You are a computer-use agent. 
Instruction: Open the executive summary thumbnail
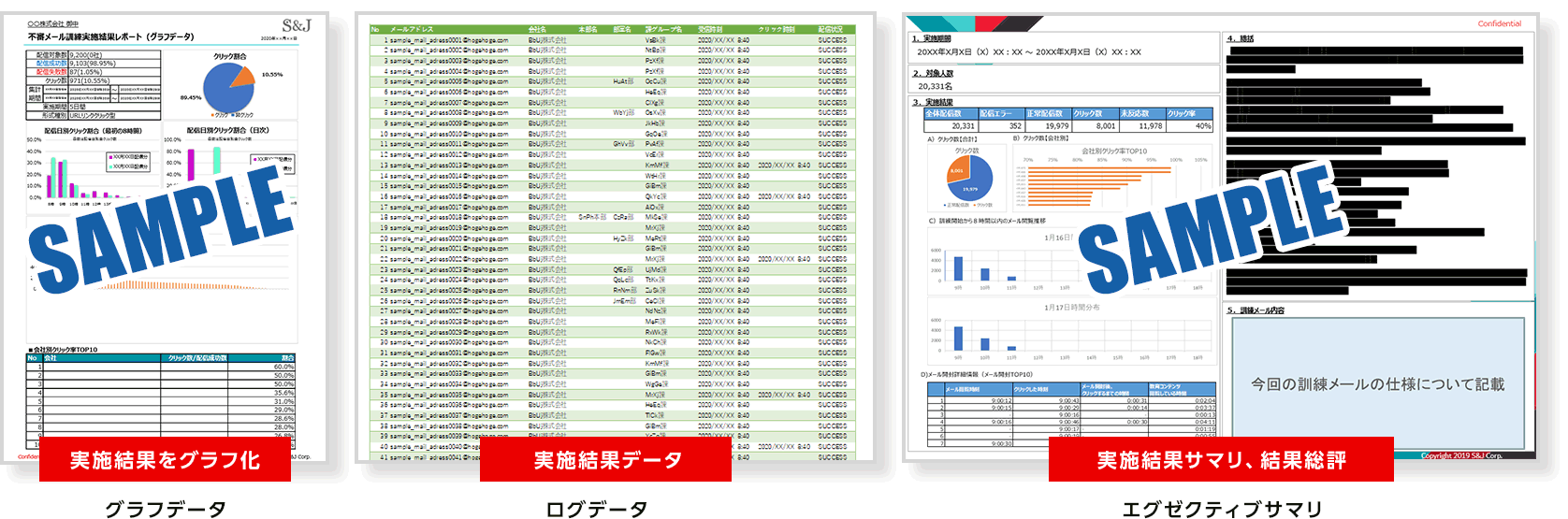(x=1222, y=238)
